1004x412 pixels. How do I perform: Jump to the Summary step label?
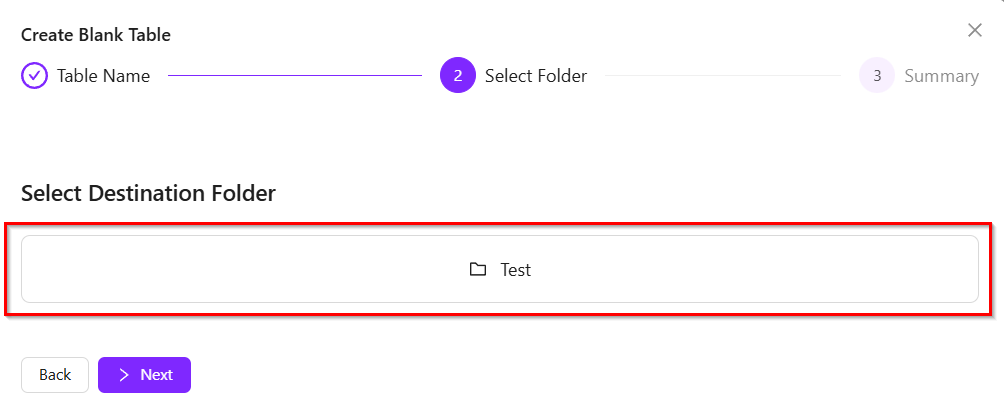click(941, 76)
